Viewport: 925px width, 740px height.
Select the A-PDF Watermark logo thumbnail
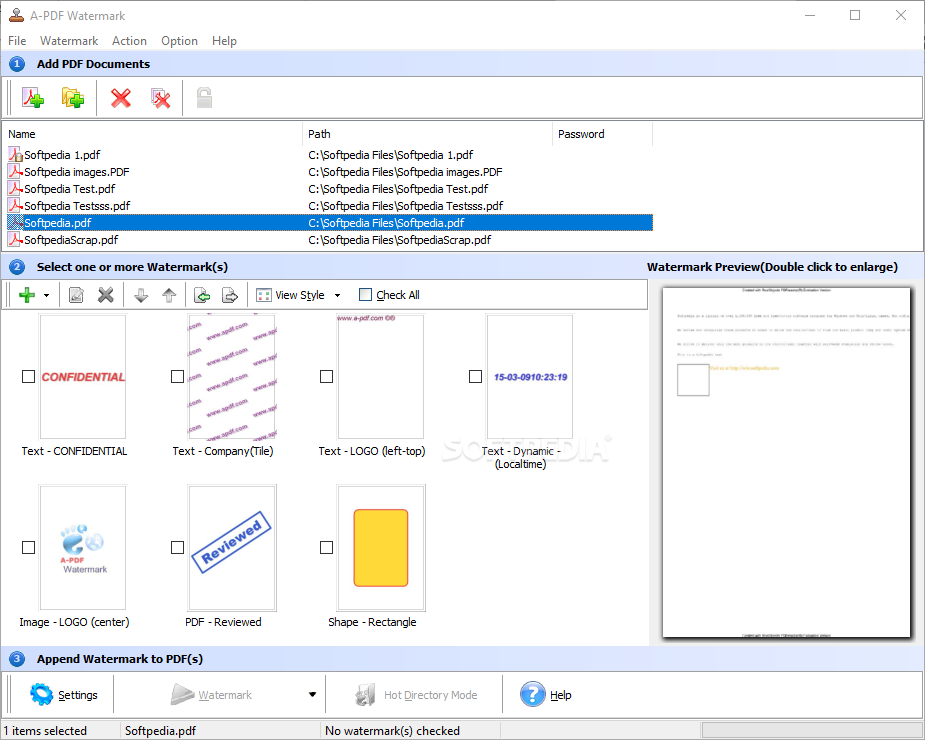coord(83,548)
